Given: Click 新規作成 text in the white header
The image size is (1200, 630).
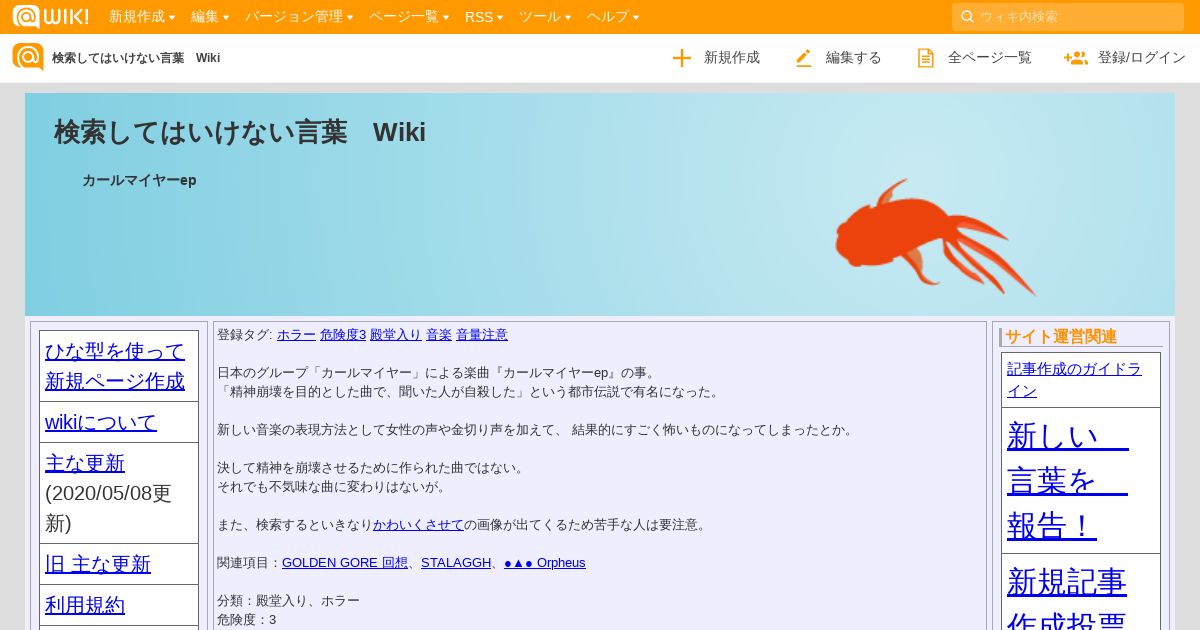Looking at the screenshot, I should tap(732, 58).
